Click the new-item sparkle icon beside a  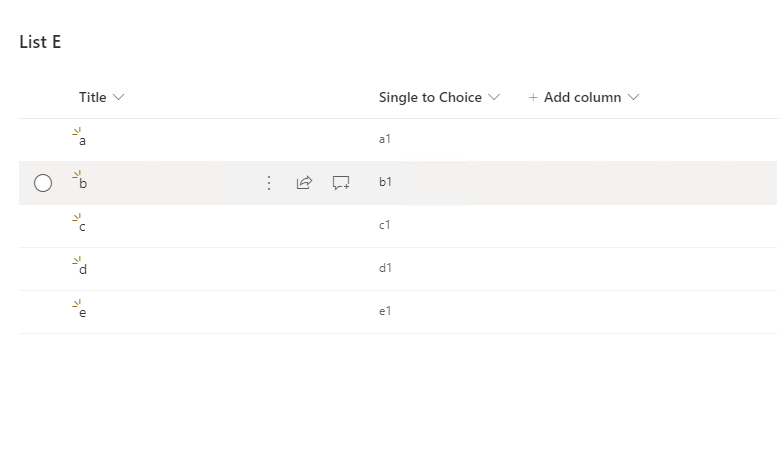point(76,131)
